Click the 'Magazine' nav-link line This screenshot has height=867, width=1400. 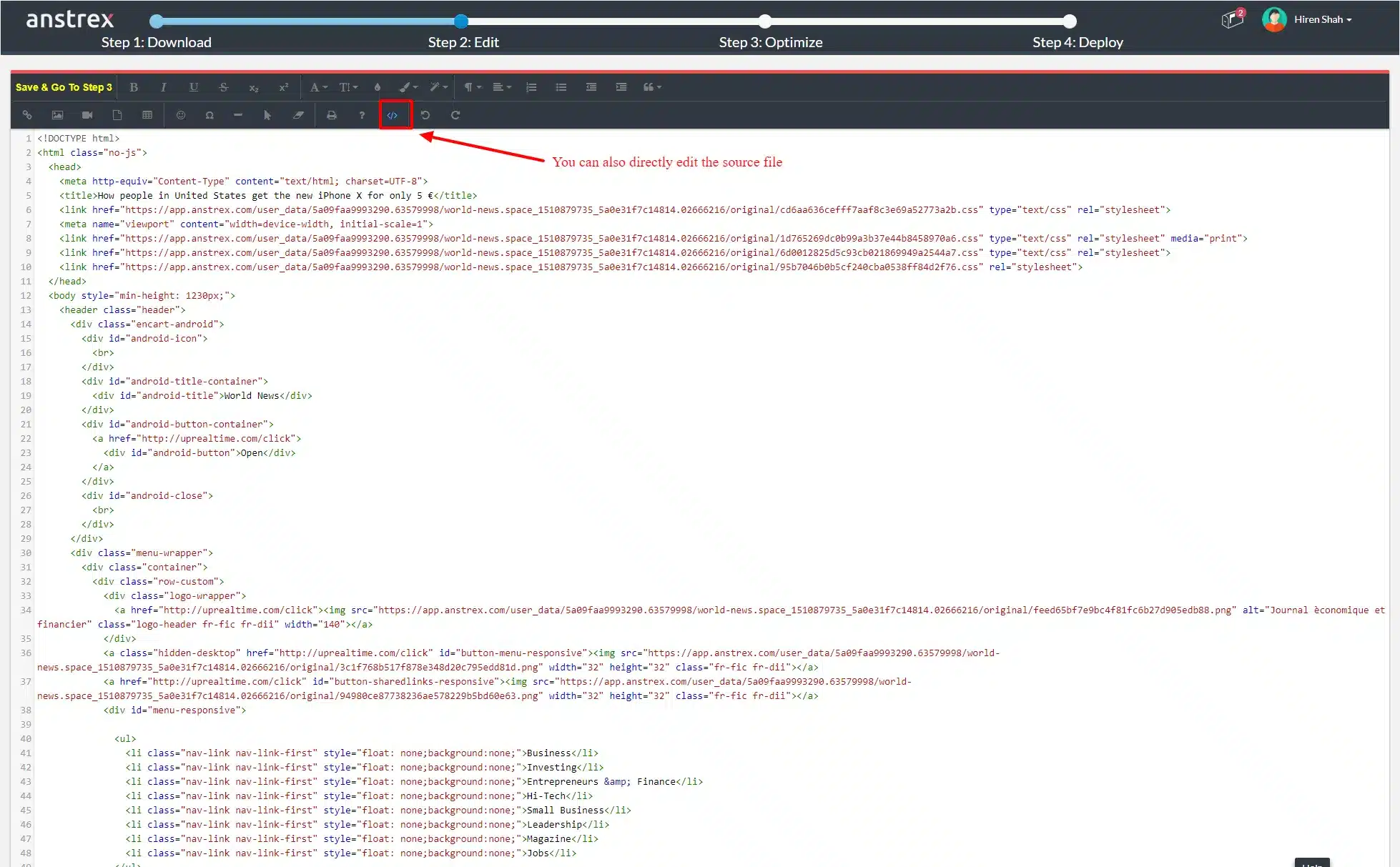pos(362,838)
